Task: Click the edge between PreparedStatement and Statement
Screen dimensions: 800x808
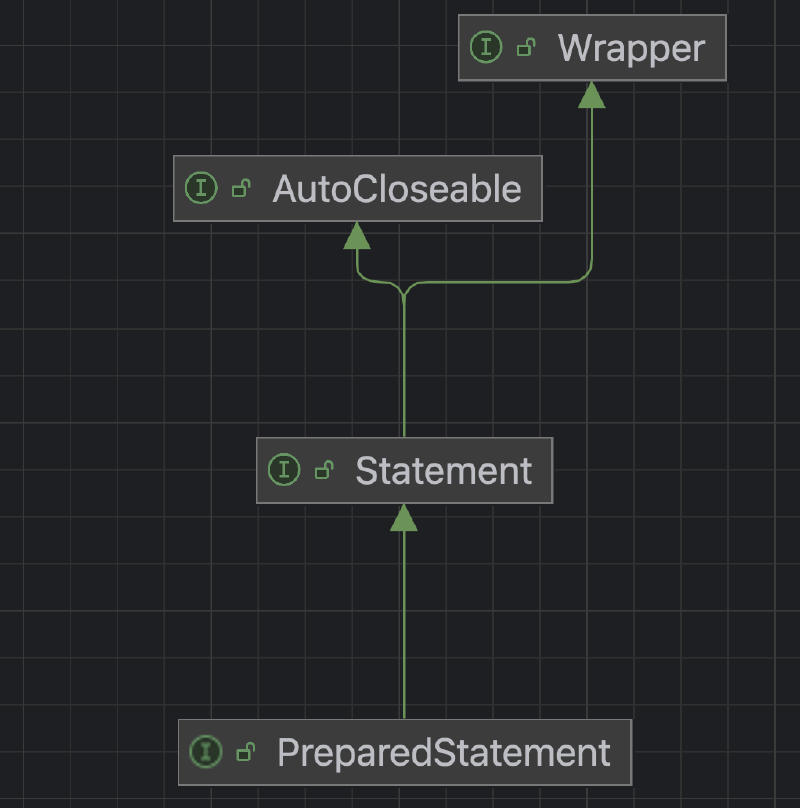Action: [404, 625]
